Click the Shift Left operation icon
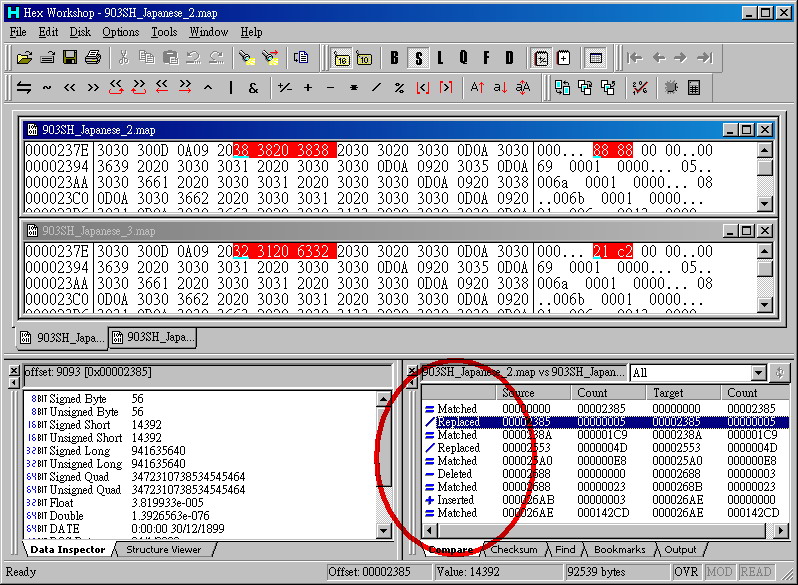This screenshot has width=798, height=585. point(70,88)
